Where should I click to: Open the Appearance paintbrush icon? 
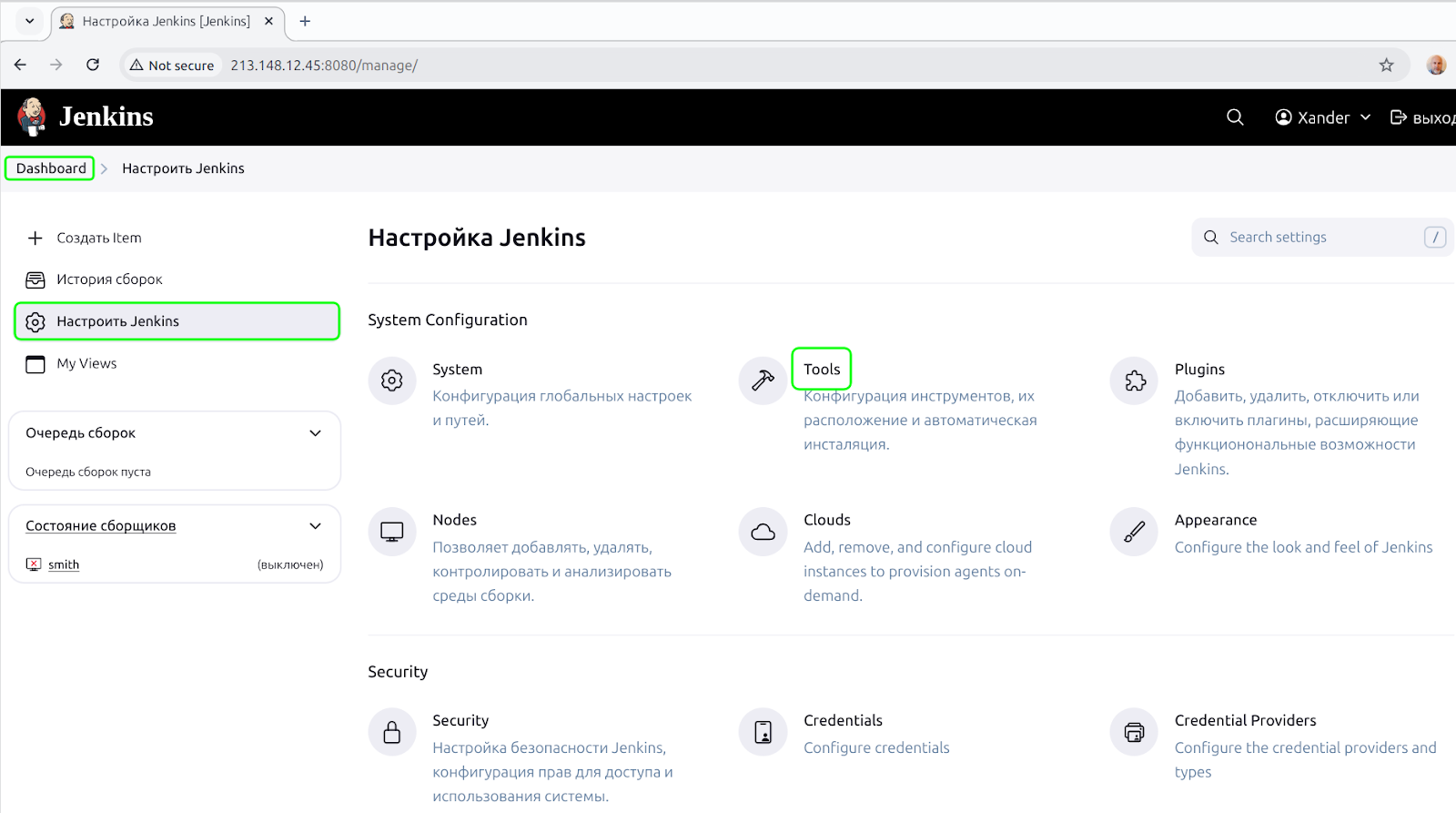[1134, 532]
